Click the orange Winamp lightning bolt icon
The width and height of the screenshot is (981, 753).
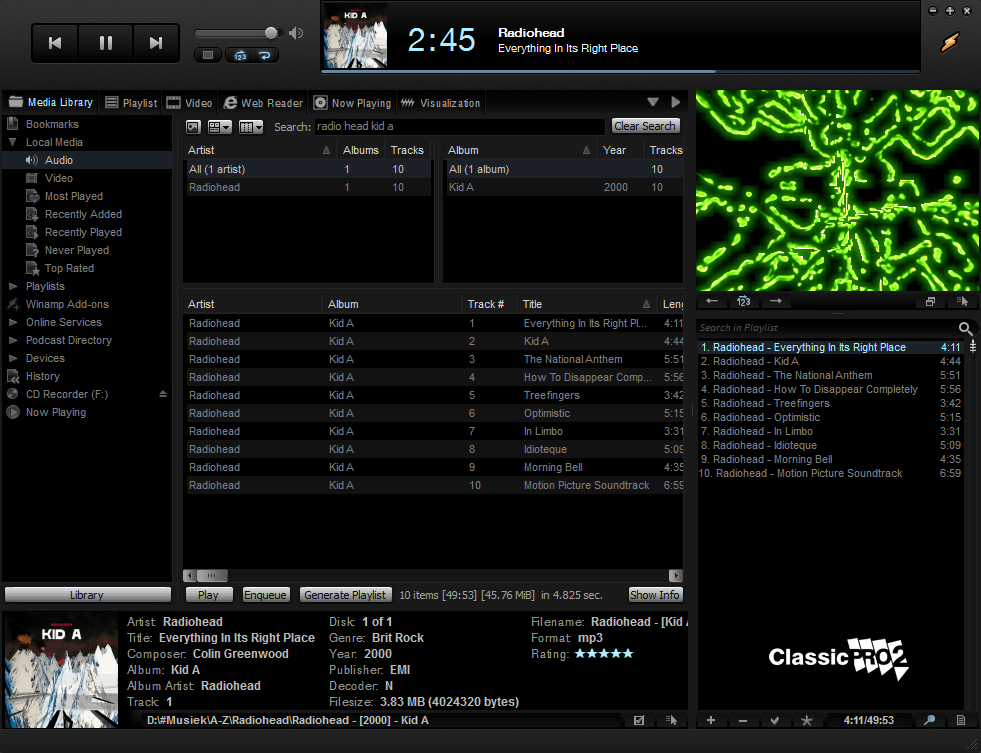click(x=950, y=43)
